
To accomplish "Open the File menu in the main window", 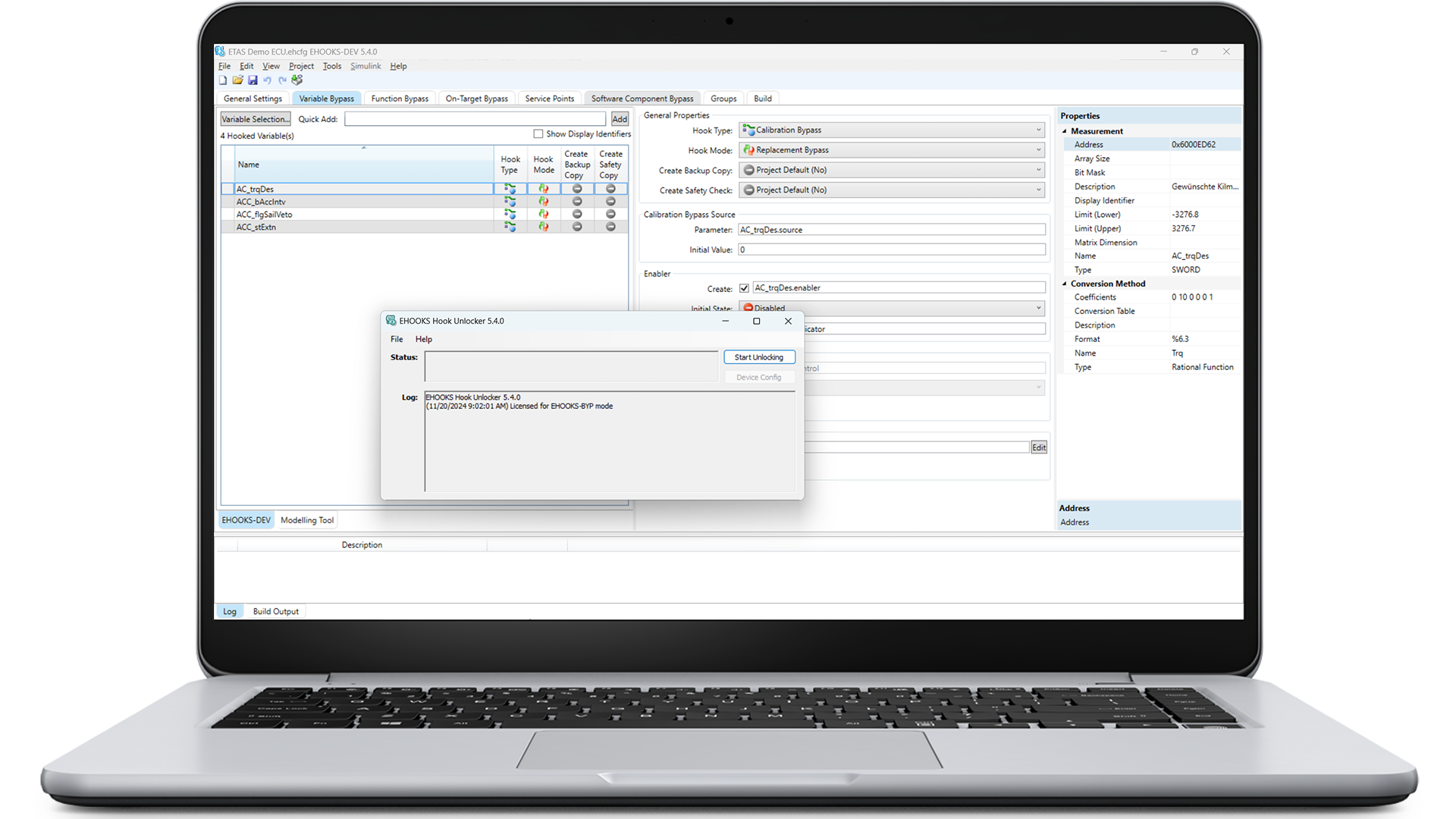I will pyautogui.click(x=224, y=66).
